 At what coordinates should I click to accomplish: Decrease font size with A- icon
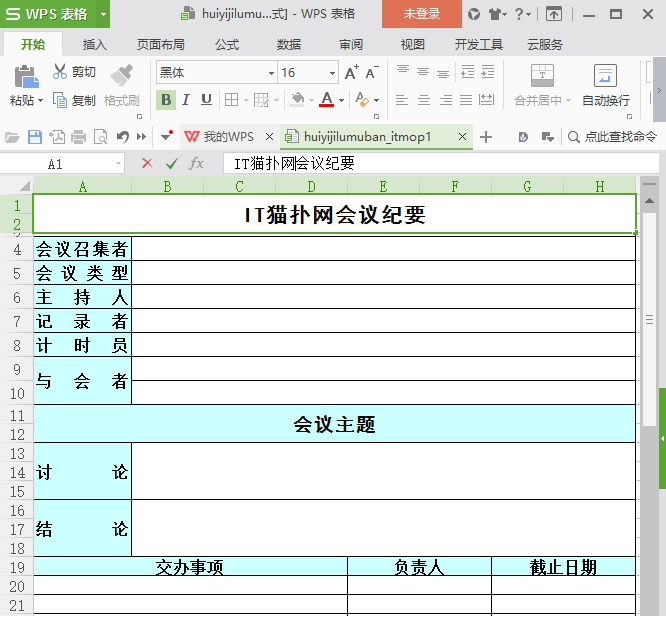coord(371,73)
